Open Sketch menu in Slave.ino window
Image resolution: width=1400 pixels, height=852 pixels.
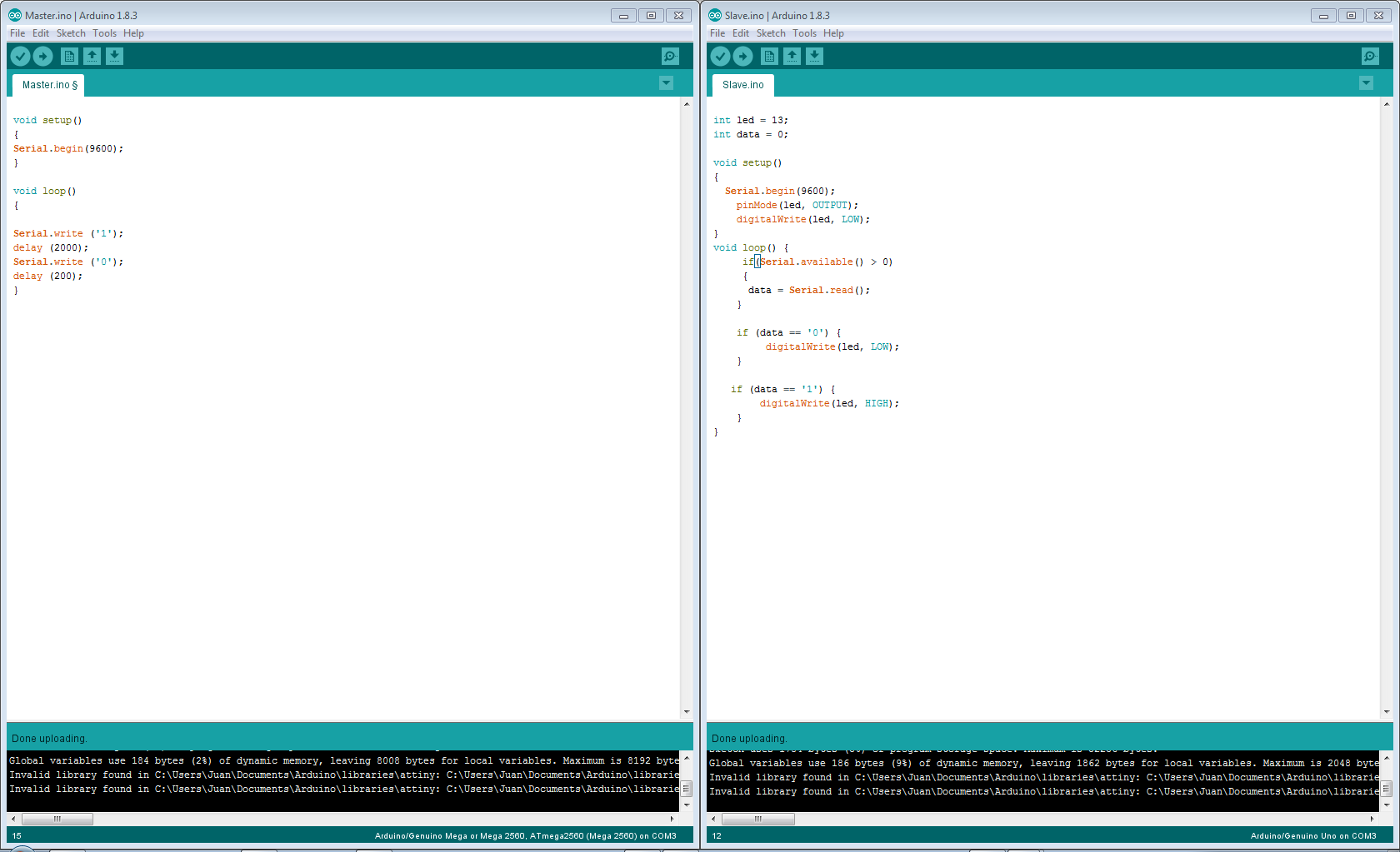tap(771, 33)
